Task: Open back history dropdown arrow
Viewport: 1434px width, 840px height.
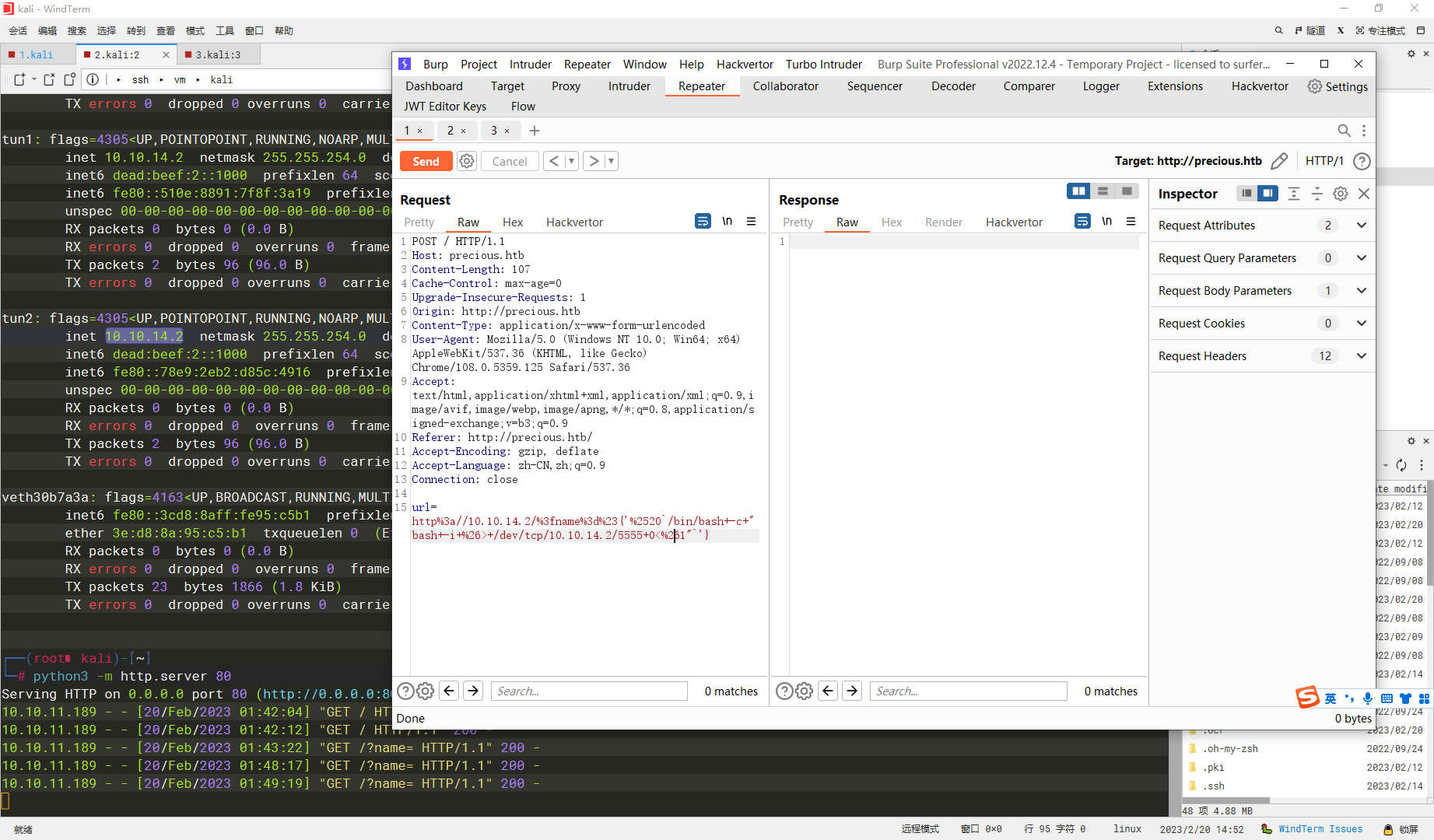Action: [572, 161]
